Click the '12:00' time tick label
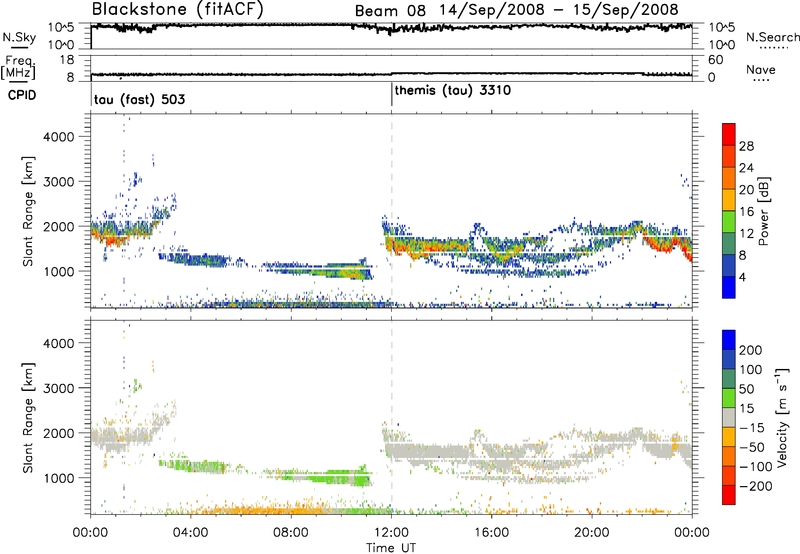The image size is (800, 554). tap(391, 533)
